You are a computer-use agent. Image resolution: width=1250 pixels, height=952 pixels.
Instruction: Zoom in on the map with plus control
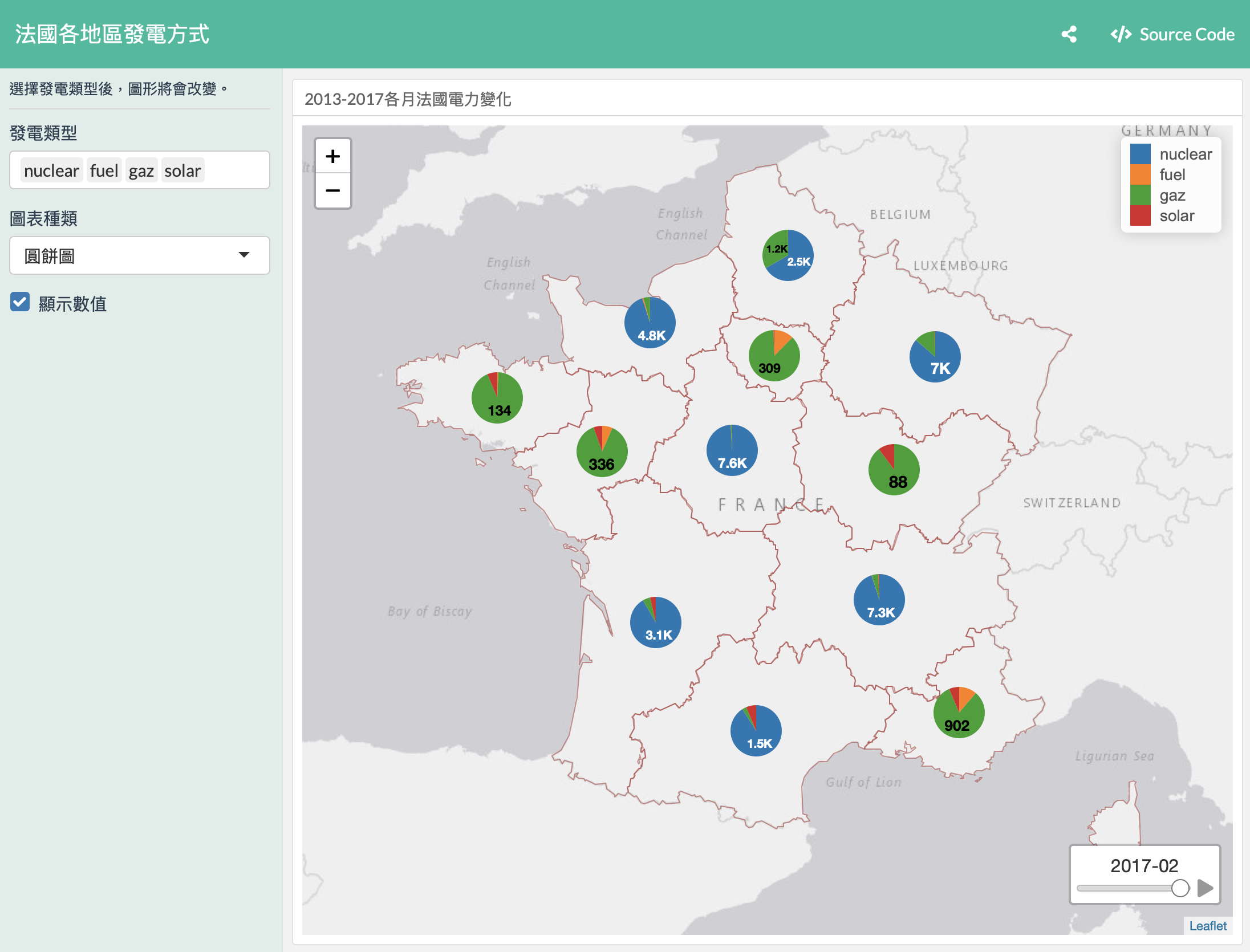tap(332, 155)
